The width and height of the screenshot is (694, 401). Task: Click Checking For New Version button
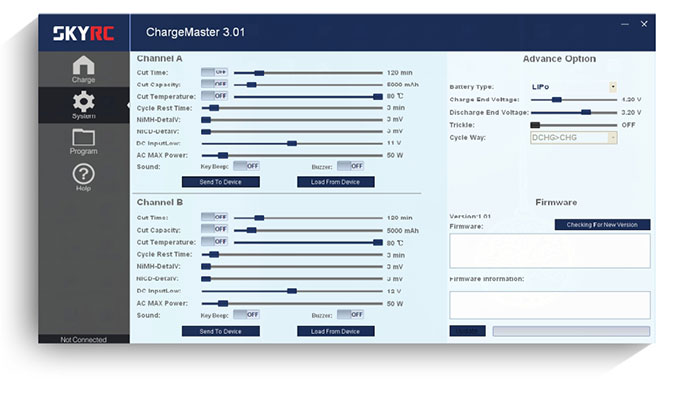click(x=602, y=224)
